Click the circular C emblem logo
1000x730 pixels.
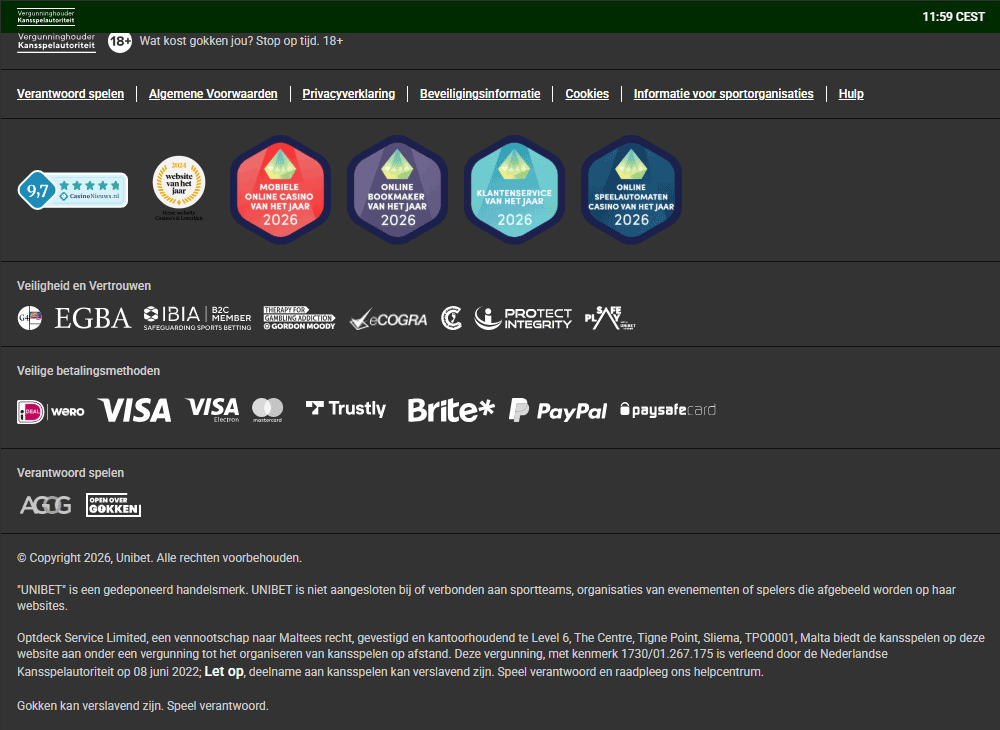(452, 318)
